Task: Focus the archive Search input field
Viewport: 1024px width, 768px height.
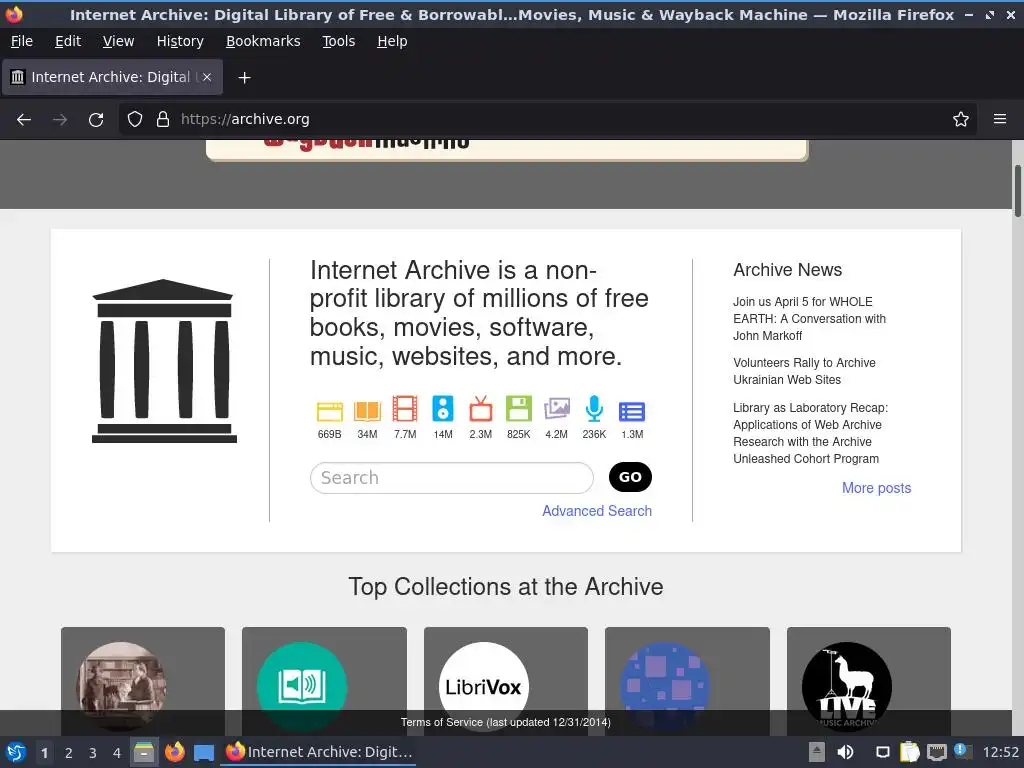Action: pos(452,478)
